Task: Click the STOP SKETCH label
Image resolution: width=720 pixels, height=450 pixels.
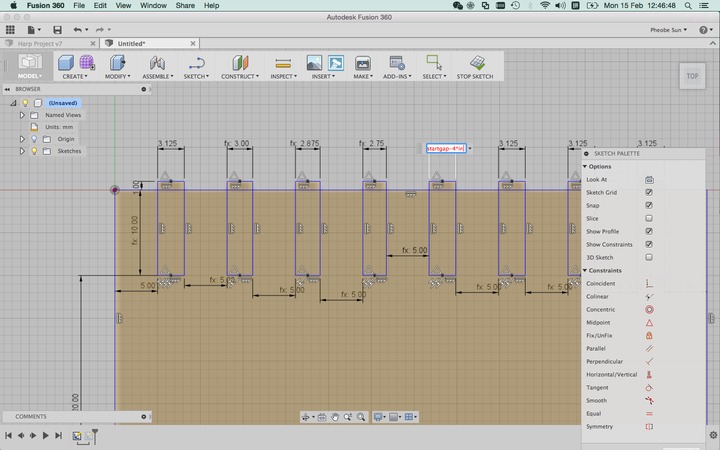Action: click(475, 76)
